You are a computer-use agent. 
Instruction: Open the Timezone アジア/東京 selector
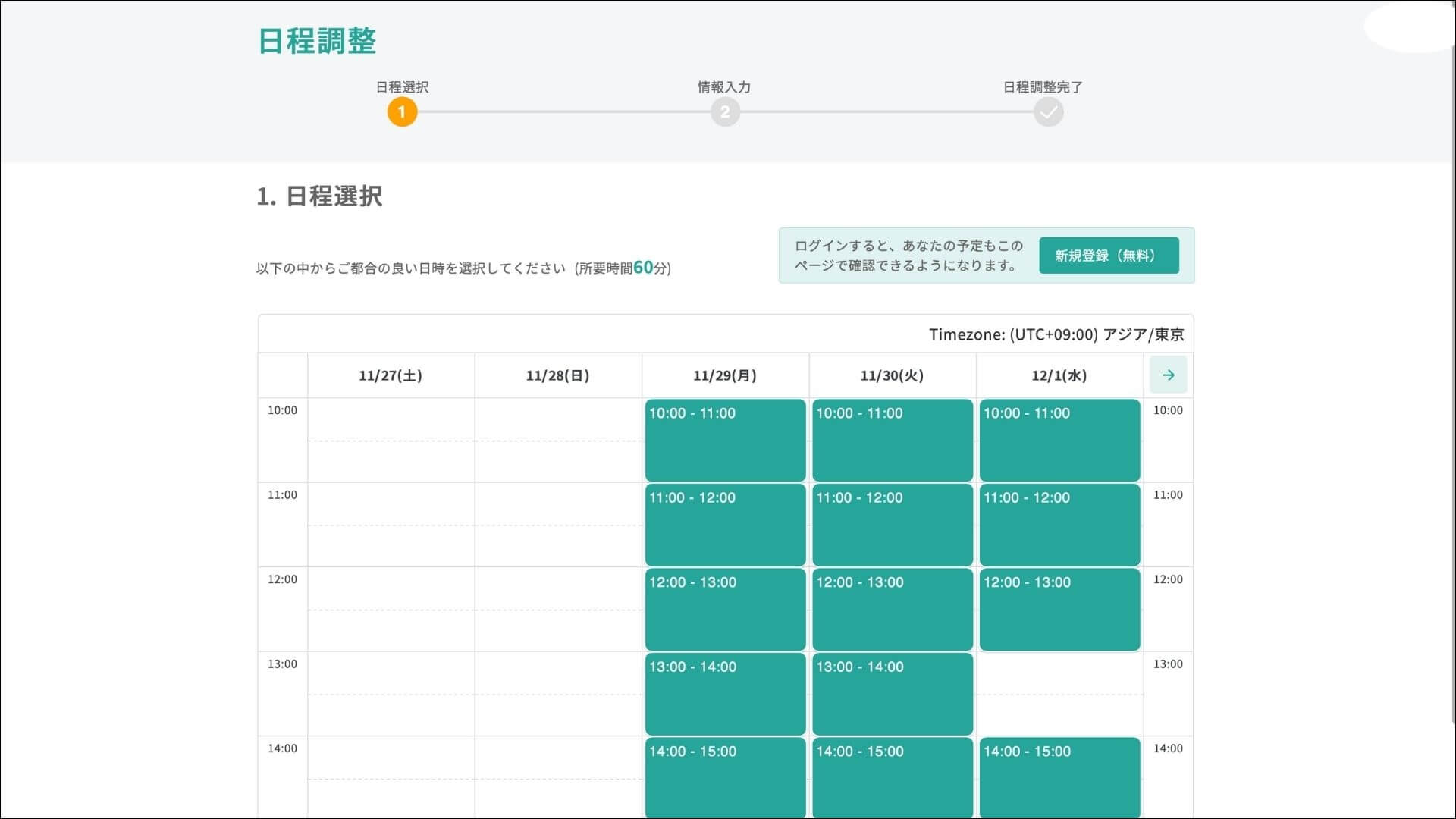tap(1056, 334)
